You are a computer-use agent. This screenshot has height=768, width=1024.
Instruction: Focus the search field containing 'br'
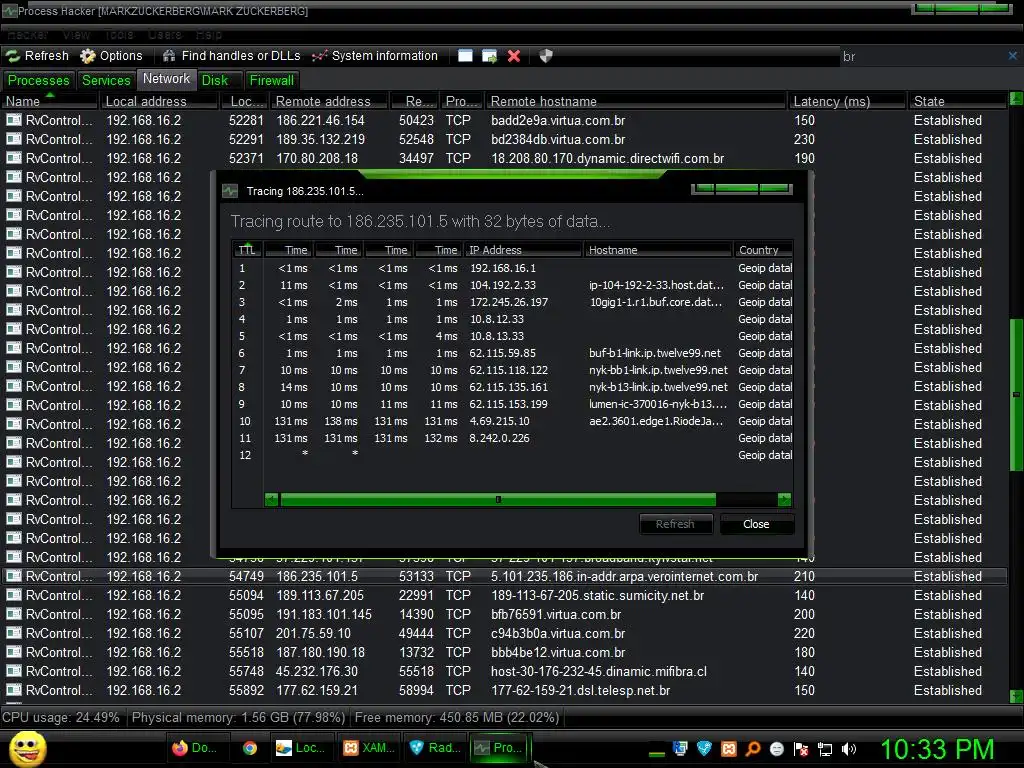[x=922, y=56]
